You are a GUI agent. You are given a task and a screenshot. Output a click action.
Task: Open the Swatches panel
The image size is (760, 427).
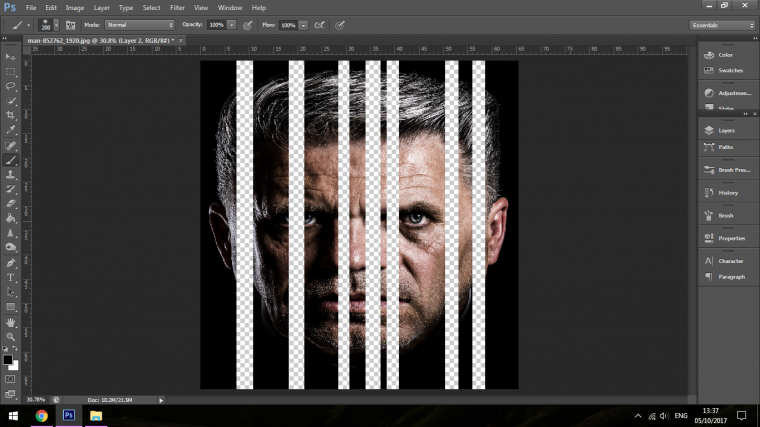(x=728, y=70)
